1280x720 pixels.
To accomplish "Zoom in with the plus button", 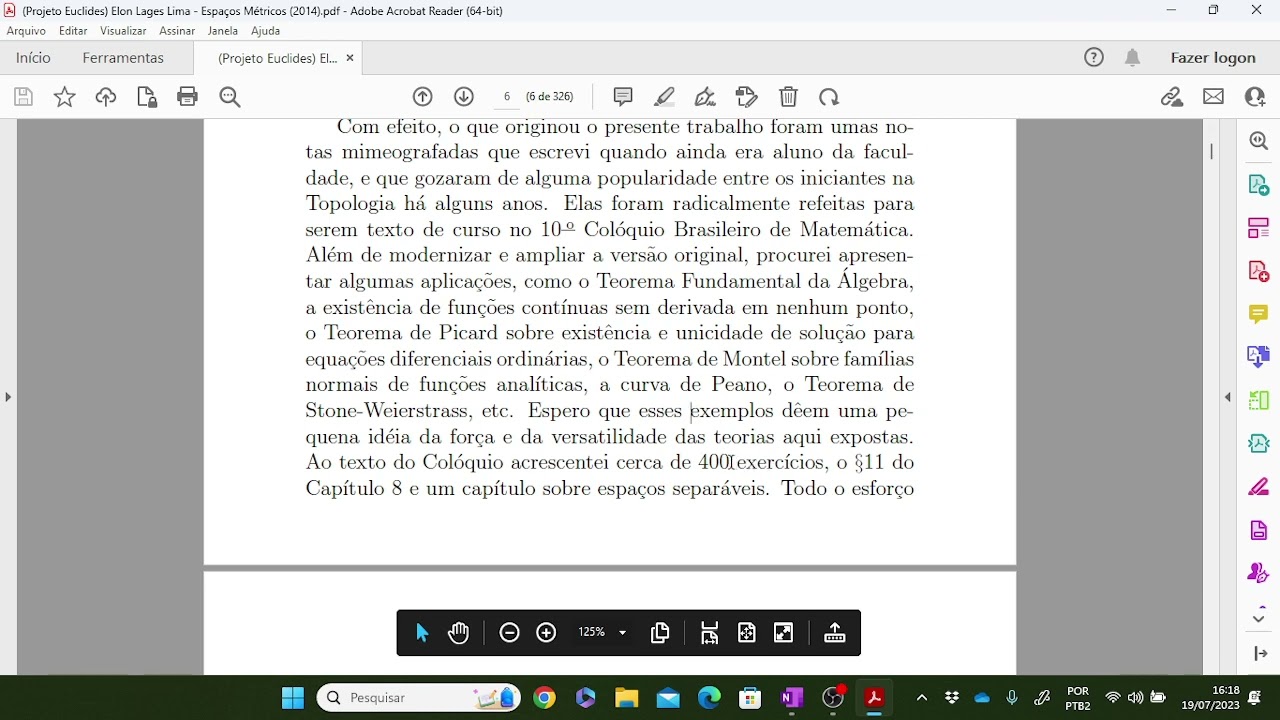I will [546, 633].
